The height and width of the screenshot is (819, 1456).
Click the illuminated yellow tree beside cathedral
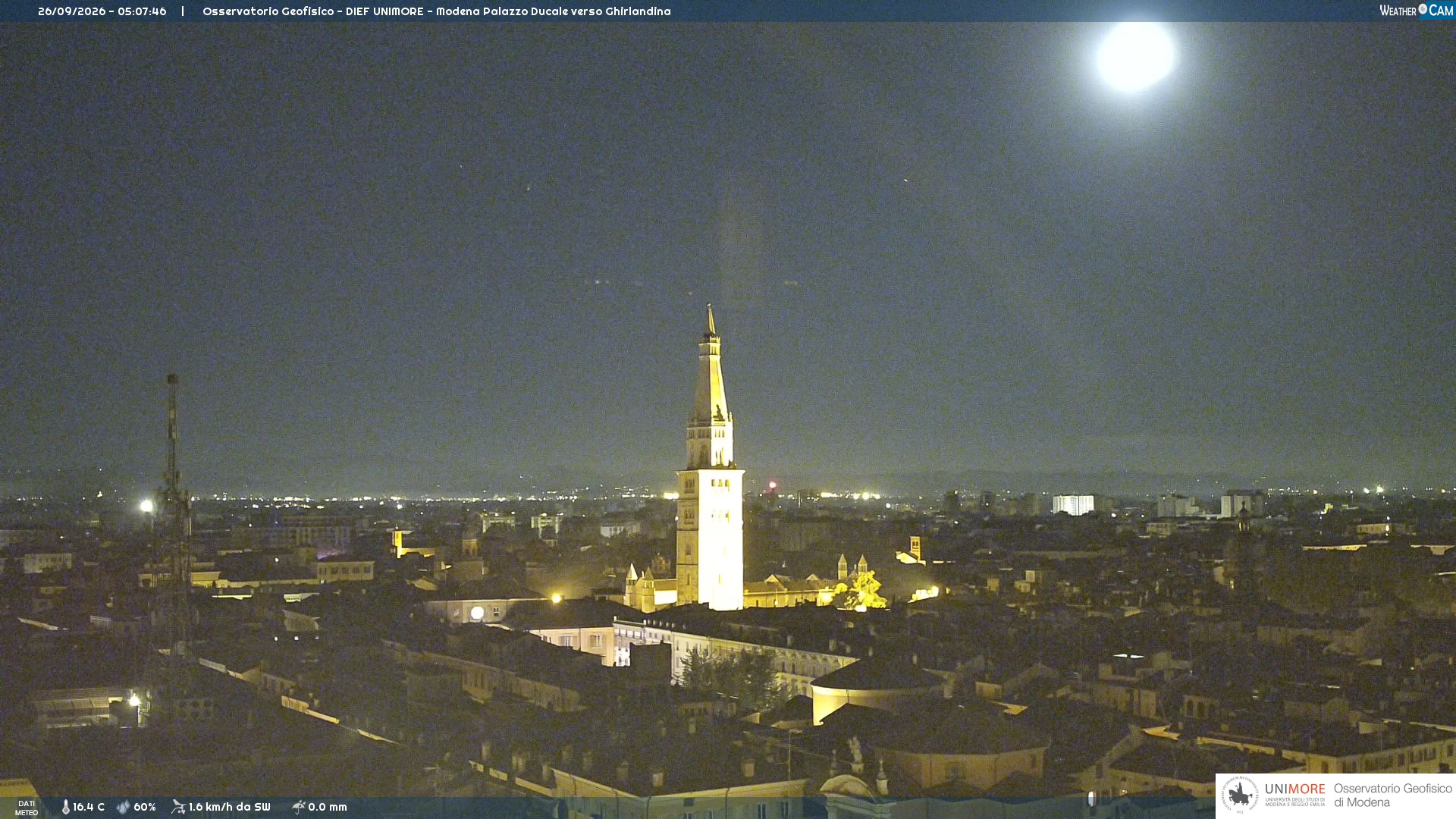(x=862, y=591)
